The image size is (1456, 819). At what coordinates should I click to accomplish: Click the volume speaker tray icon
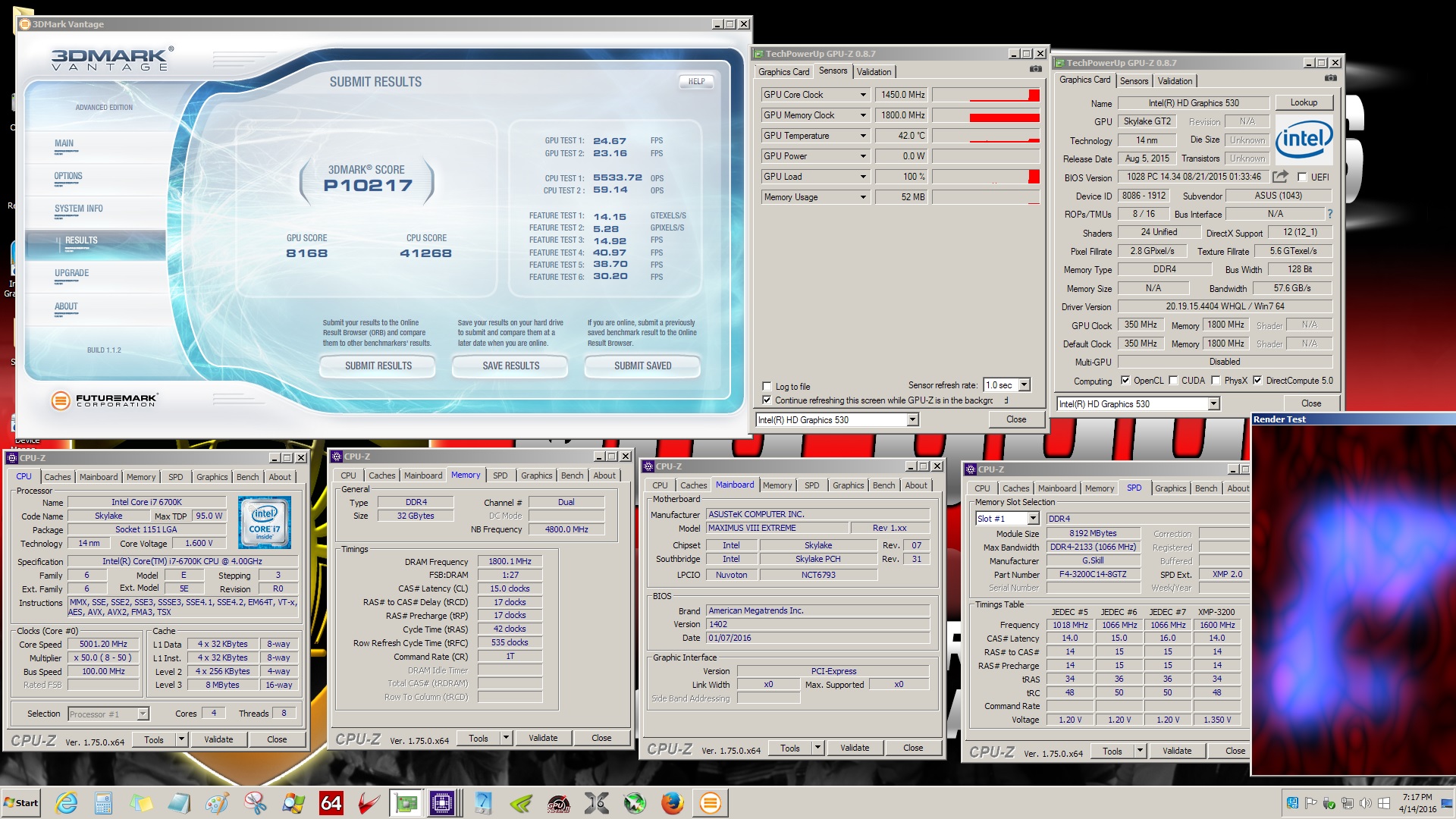[1366, 803]
